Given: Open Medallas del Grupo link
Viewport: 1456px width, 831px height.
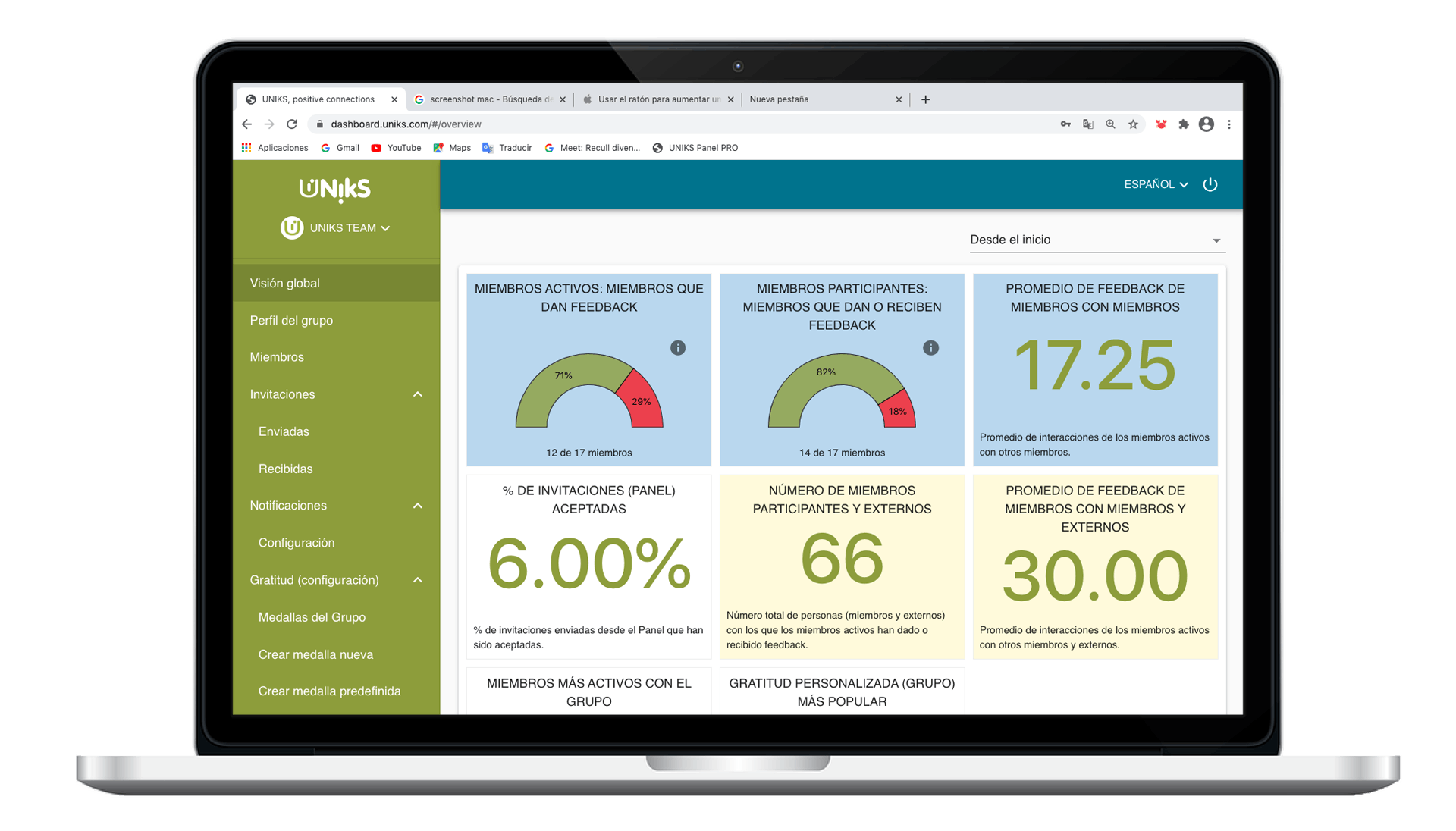Looking at the screenshot, I should coord(312,617).
